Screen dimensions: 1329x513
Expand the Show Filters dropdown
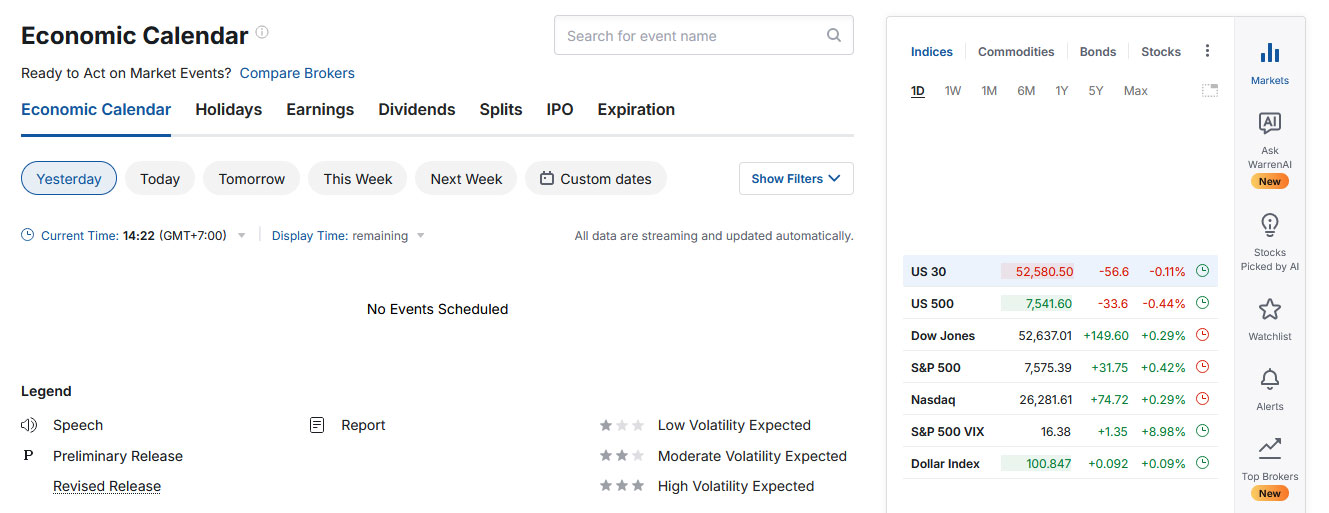tap(796, 178)
